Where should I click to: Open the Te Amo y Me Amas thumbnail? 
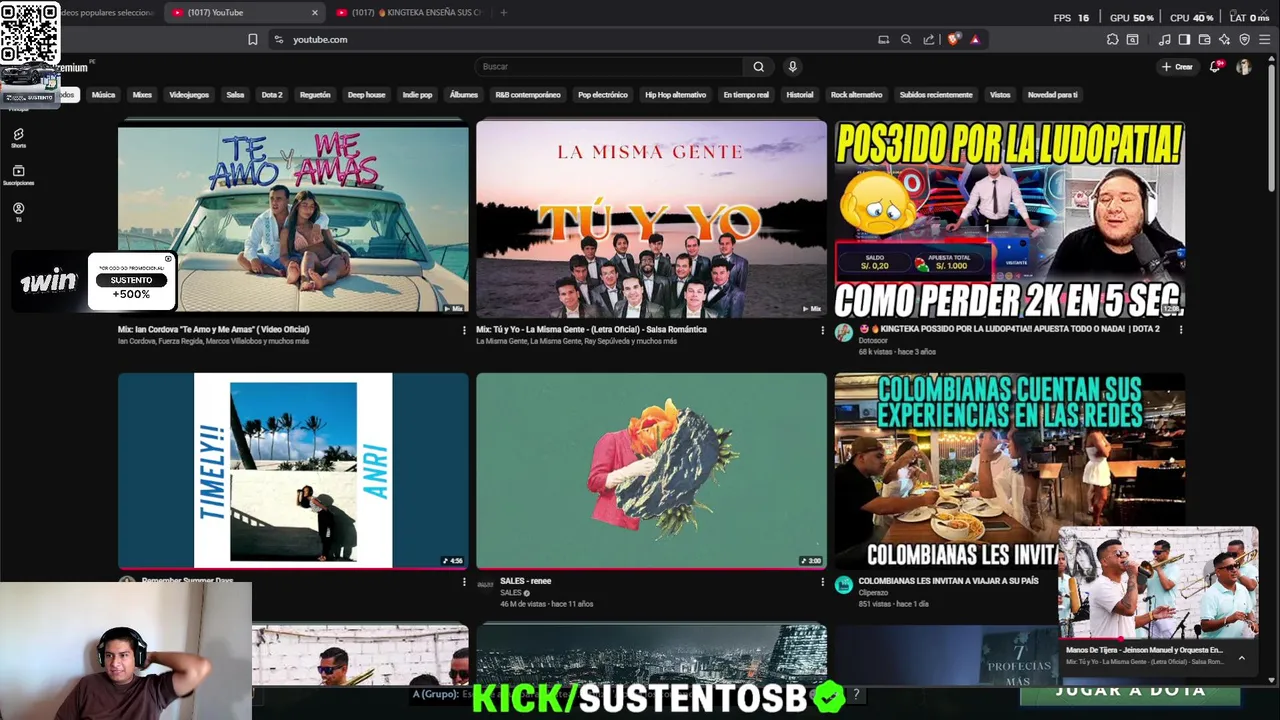(x=293, y=219)
